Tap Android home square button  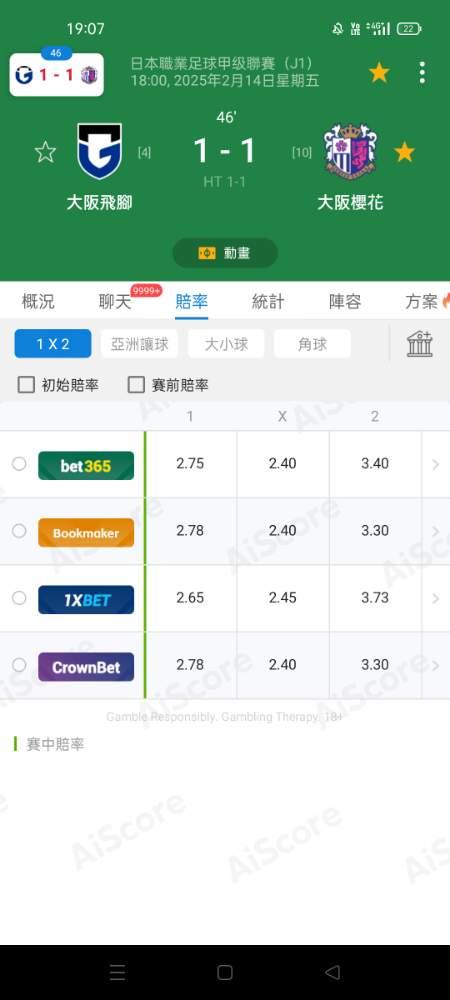(x=224, y=973)
